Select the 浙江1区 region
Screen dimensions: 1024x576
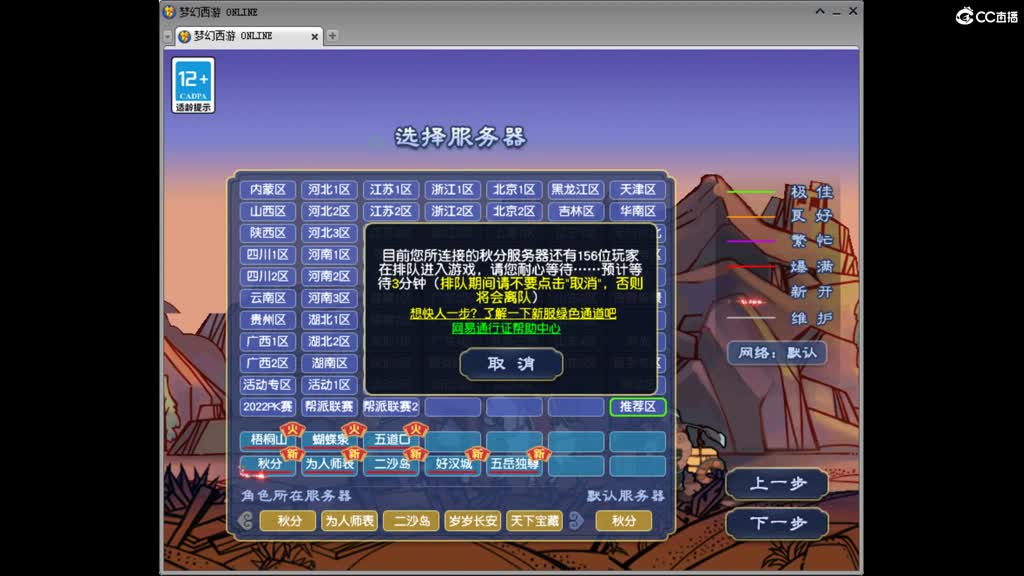tap(452, 189)
